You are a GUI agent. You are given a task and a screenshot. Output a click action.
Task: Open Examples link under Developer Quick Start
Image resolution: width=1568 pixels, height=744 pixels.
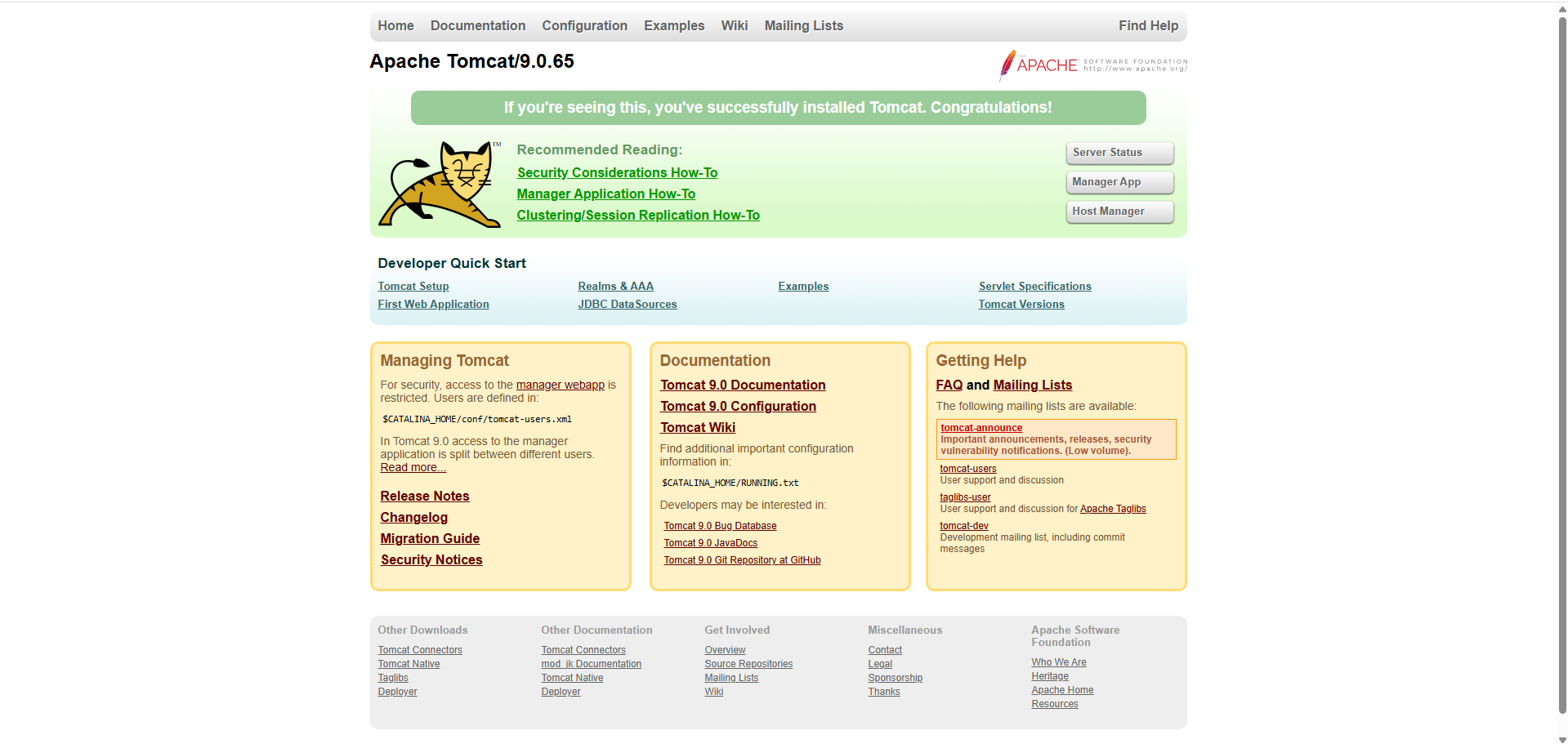click(803, 287)
